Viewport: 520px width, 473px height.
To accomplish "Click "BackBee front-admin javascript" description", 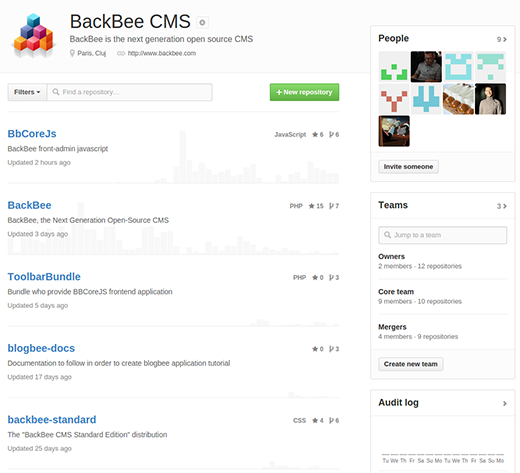I will click(58, 149).
